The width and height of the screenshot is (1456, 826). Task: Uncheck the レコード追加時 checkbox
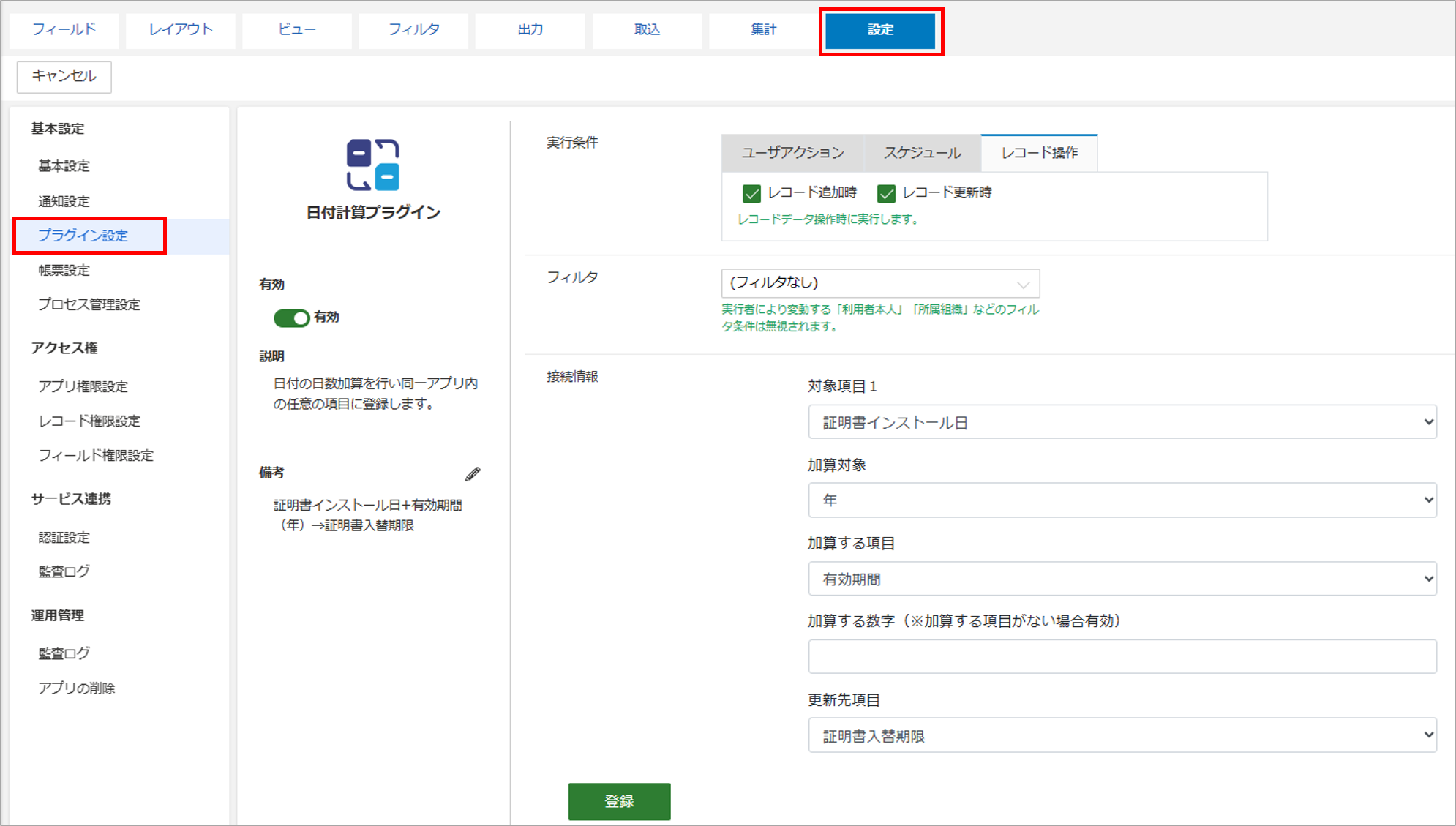point(751,193)
